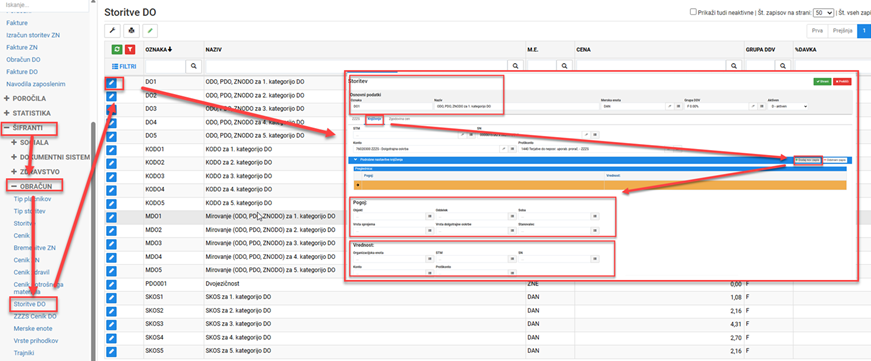The height and width of the screenshot is (361, 871).
Task: Edit the MDO2 row
Action: [112, 230]
